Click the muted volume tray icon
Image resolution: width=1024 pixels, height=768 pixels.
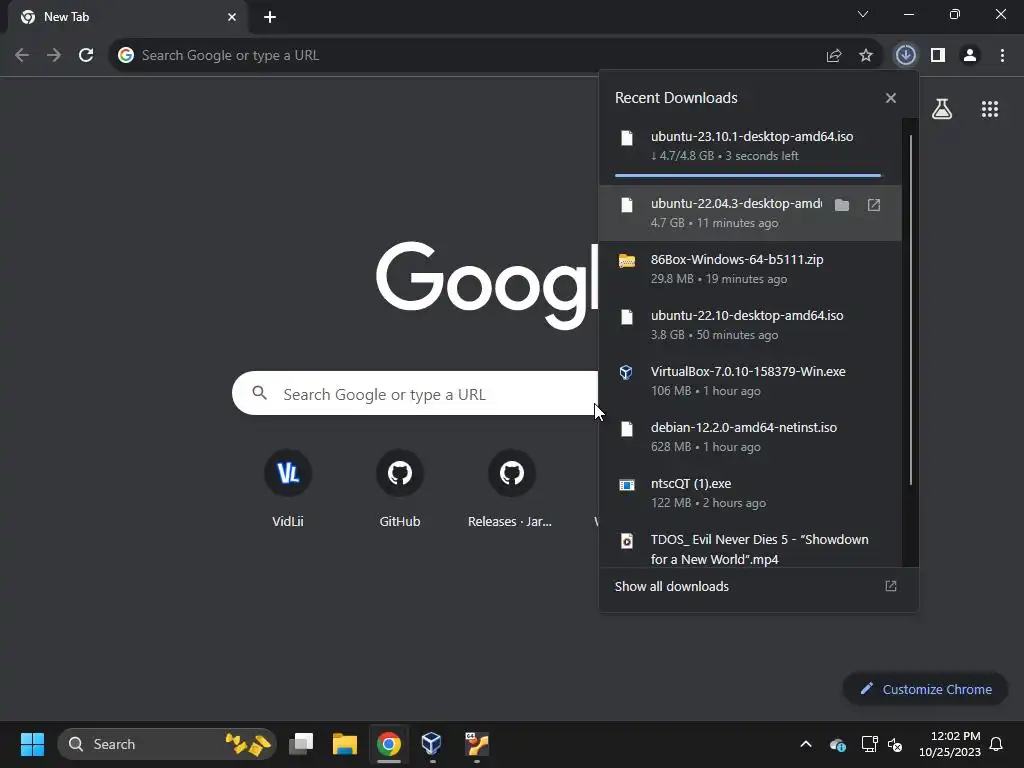point(895,744)
